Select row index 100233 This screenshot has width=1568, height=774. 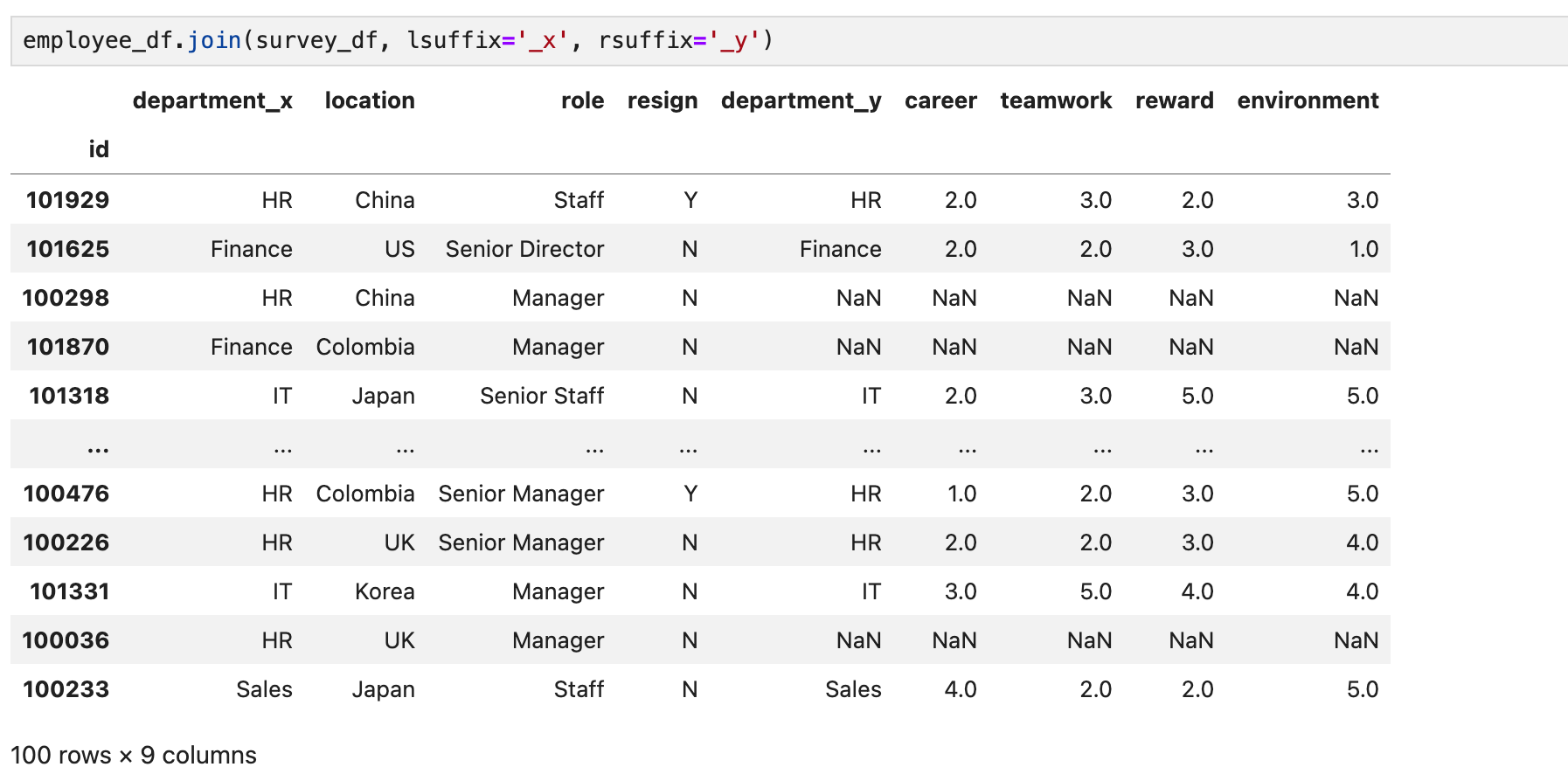66,689
